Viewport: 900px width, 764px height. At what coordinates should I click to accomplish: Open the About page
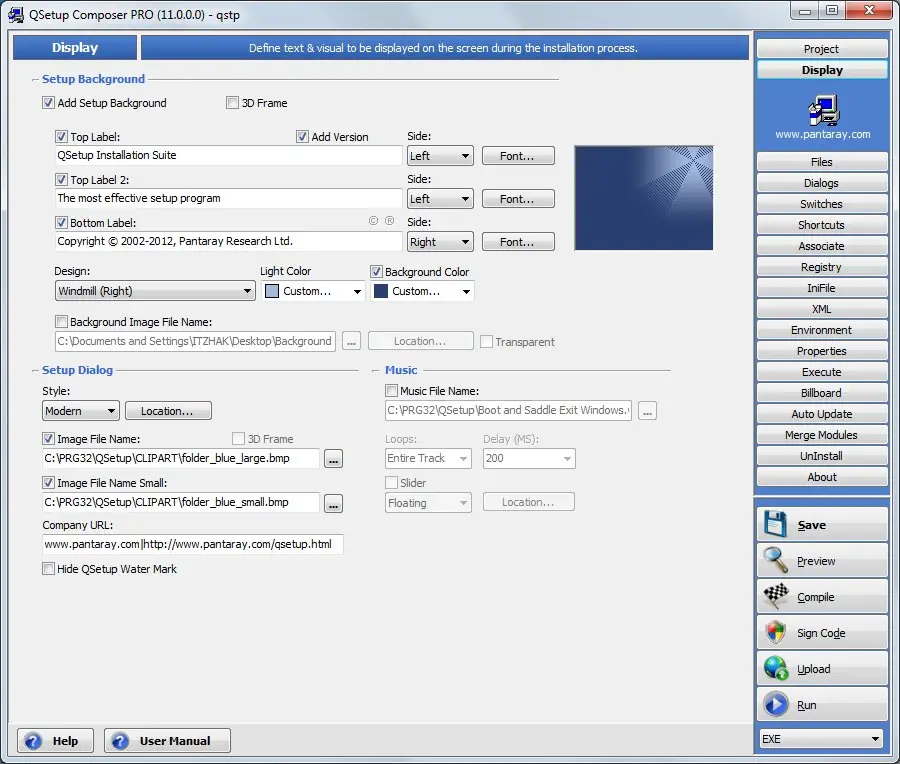(x=821, y=477)
